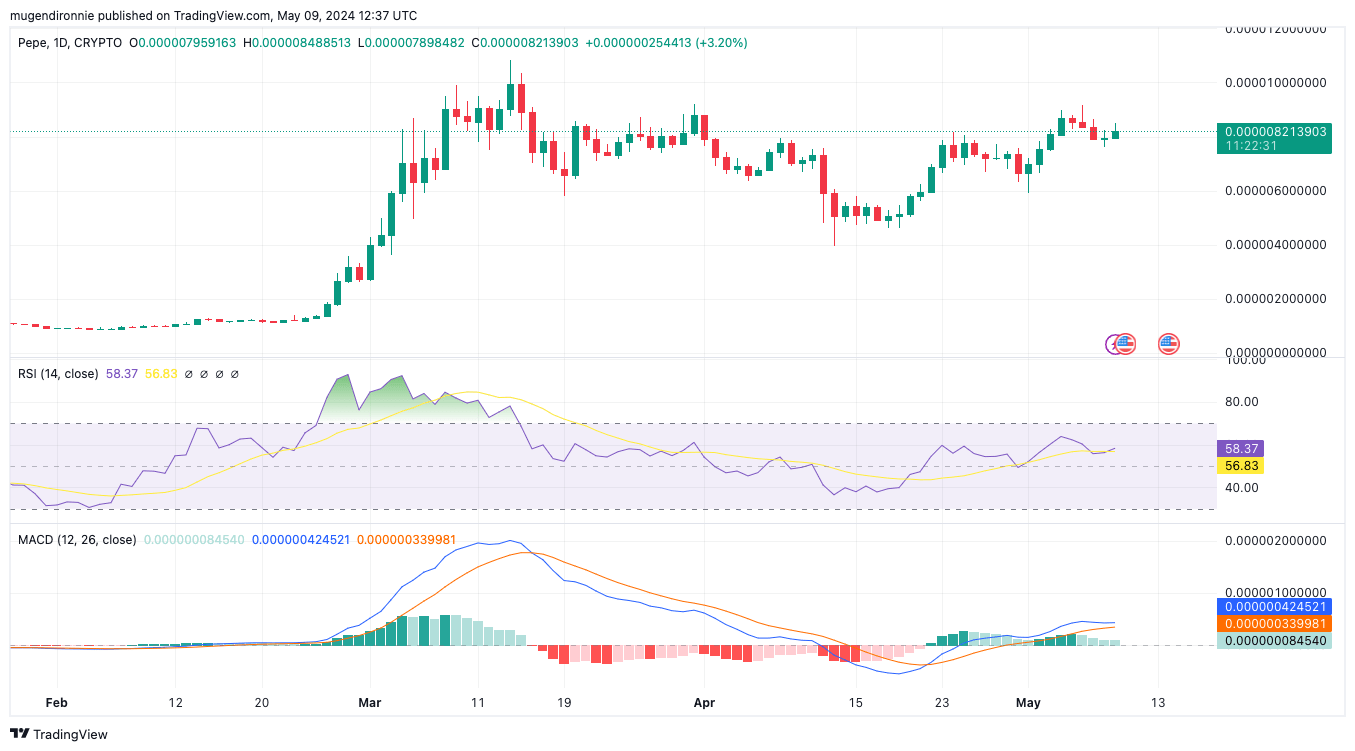Click the 40.00 RSI axis label

click(x=1242, y=487)
